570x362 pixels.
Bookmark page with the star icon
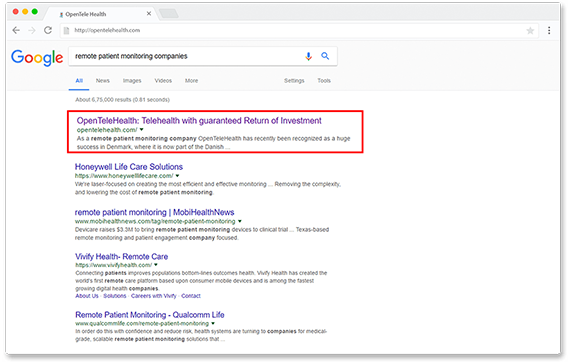[x=530, y=31]
